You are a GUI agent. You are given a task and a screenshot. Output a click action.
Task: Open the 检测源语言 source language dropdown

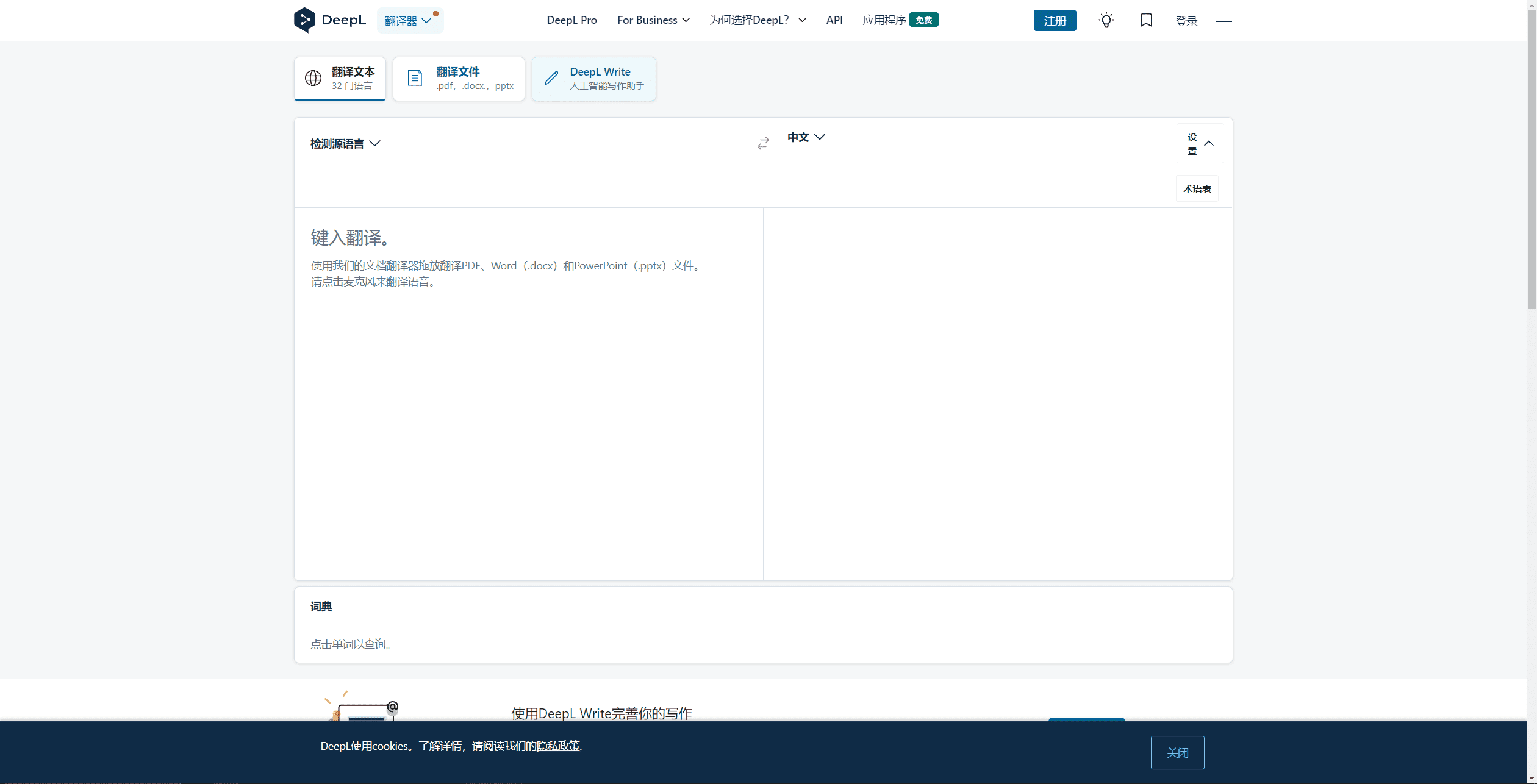[x=345, y=143]
